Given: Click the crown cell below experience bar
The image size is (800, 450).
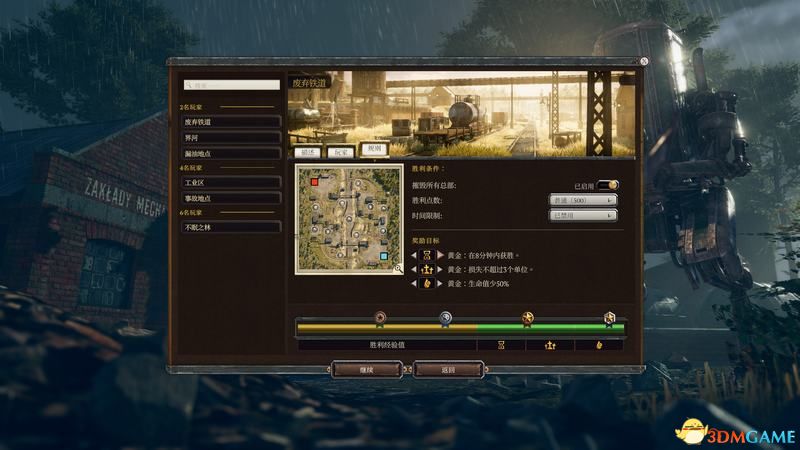Looking at the screenshot, I should (550, 345).
